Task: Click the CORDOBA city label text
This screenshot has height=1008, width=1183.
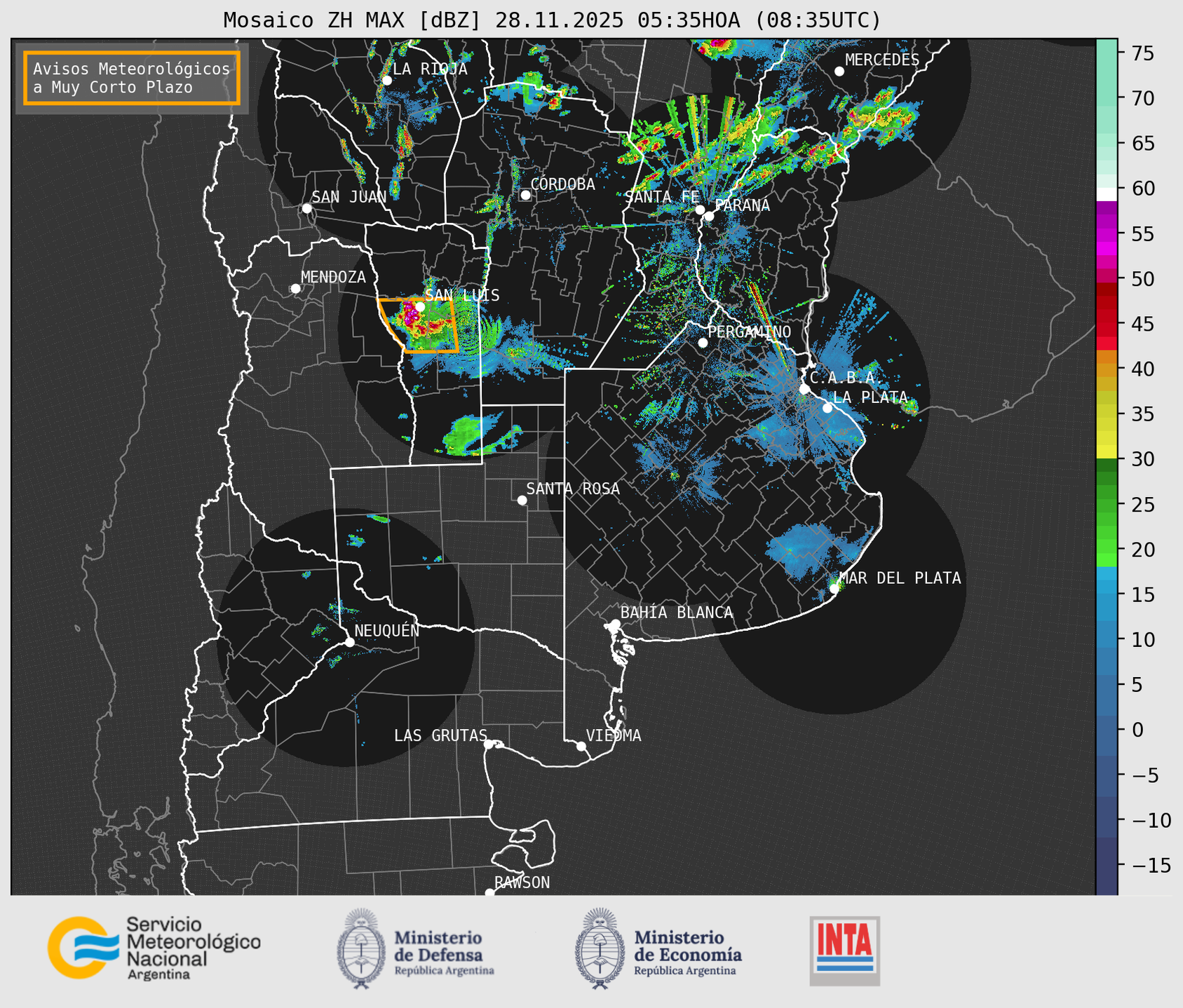Action: [x=562, y=184]
